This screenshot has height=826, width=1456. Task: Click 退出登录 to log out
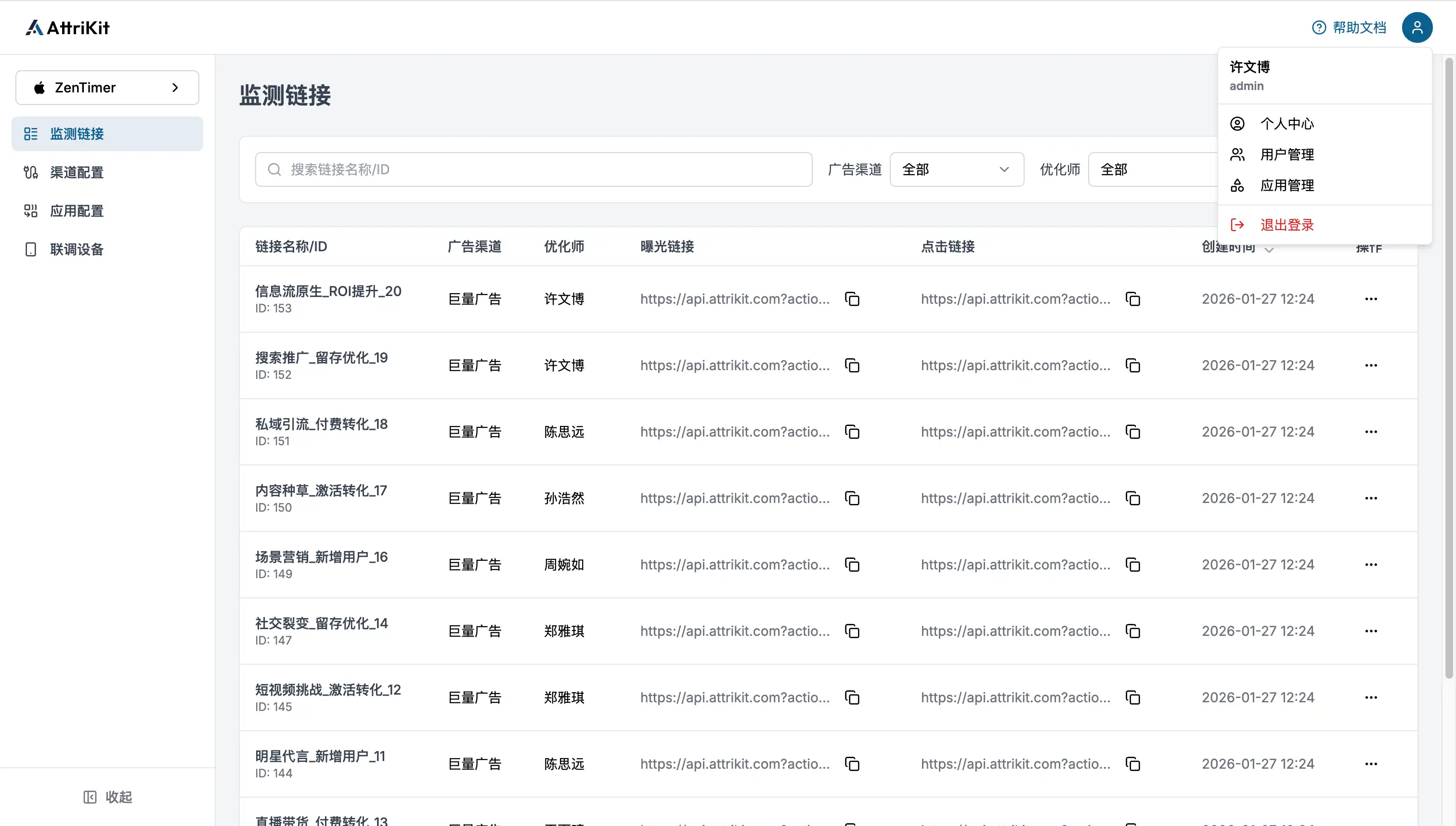coord(1287,225)
